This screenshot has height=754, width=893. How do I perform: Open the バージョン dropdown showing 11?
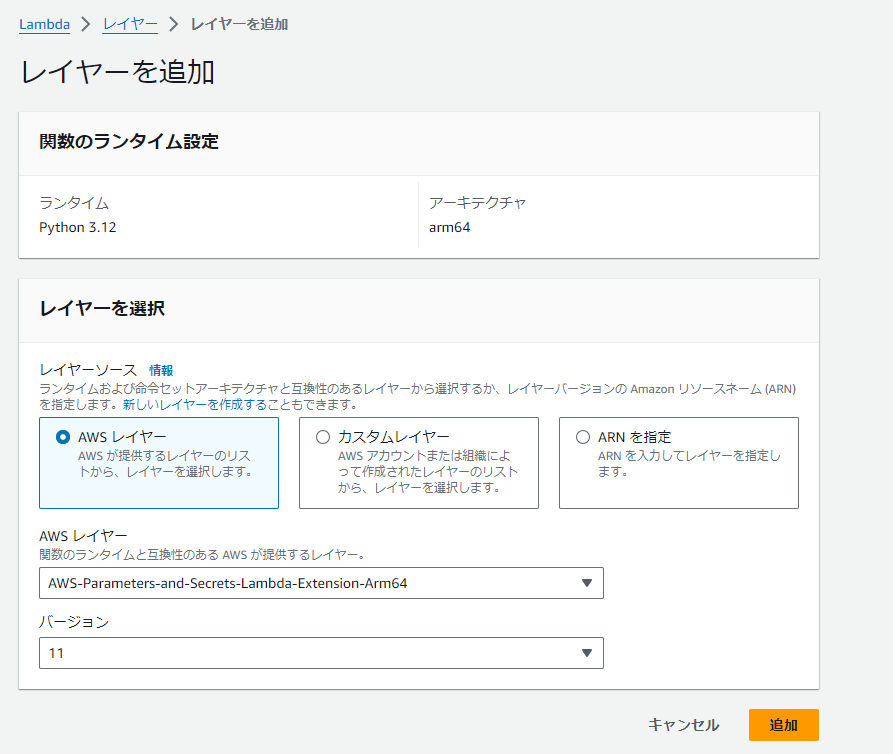pyautogui.click(x=321, y=653)
